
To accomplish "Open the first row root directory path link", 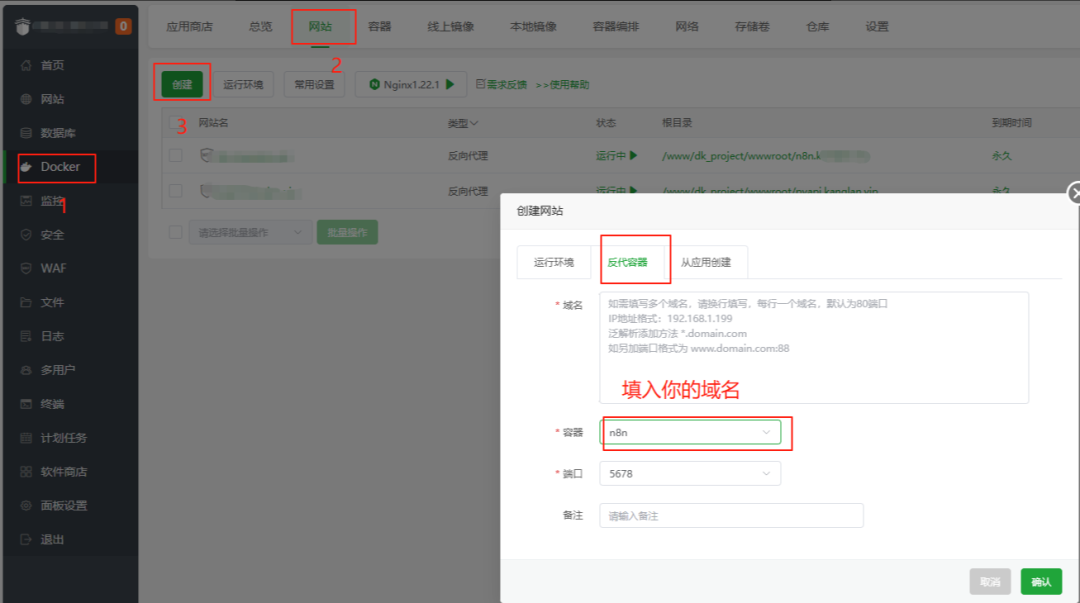I will (765, 156).
